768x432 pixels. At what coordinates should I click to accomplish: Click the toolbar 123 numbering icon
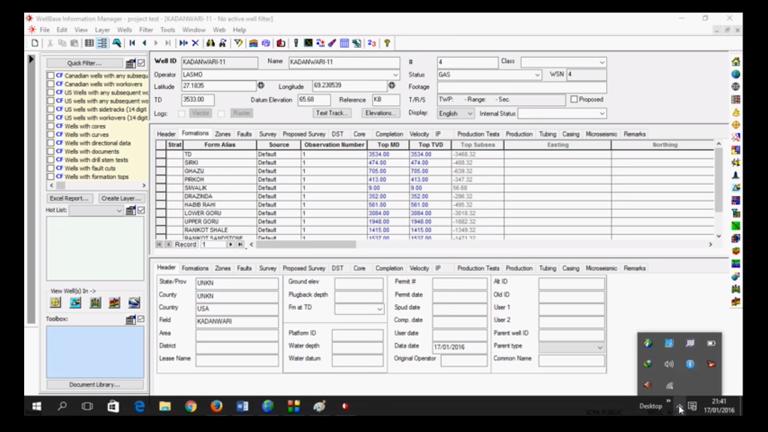[x=372, y=43]
